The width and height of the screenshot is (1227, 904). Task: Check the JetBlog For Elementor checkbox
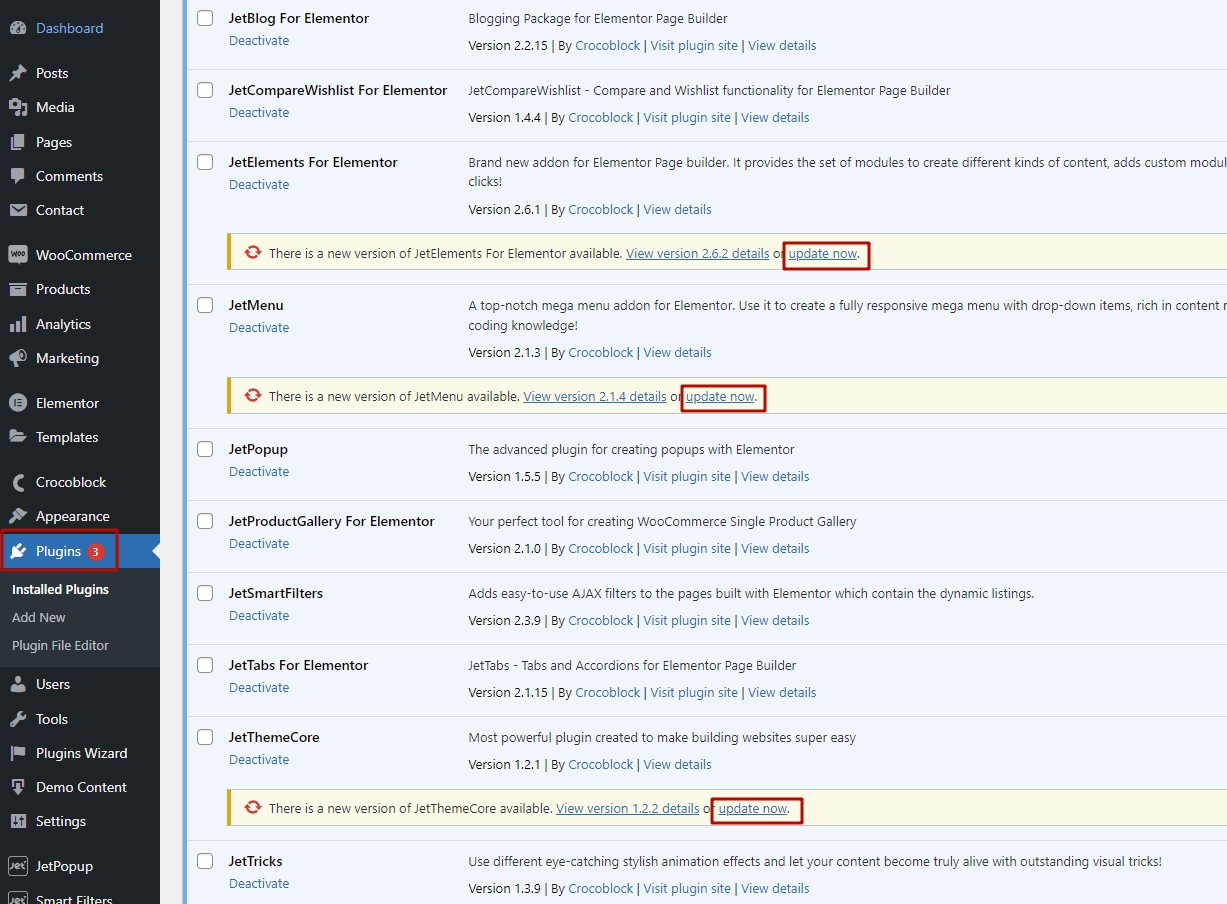(205, 17)
